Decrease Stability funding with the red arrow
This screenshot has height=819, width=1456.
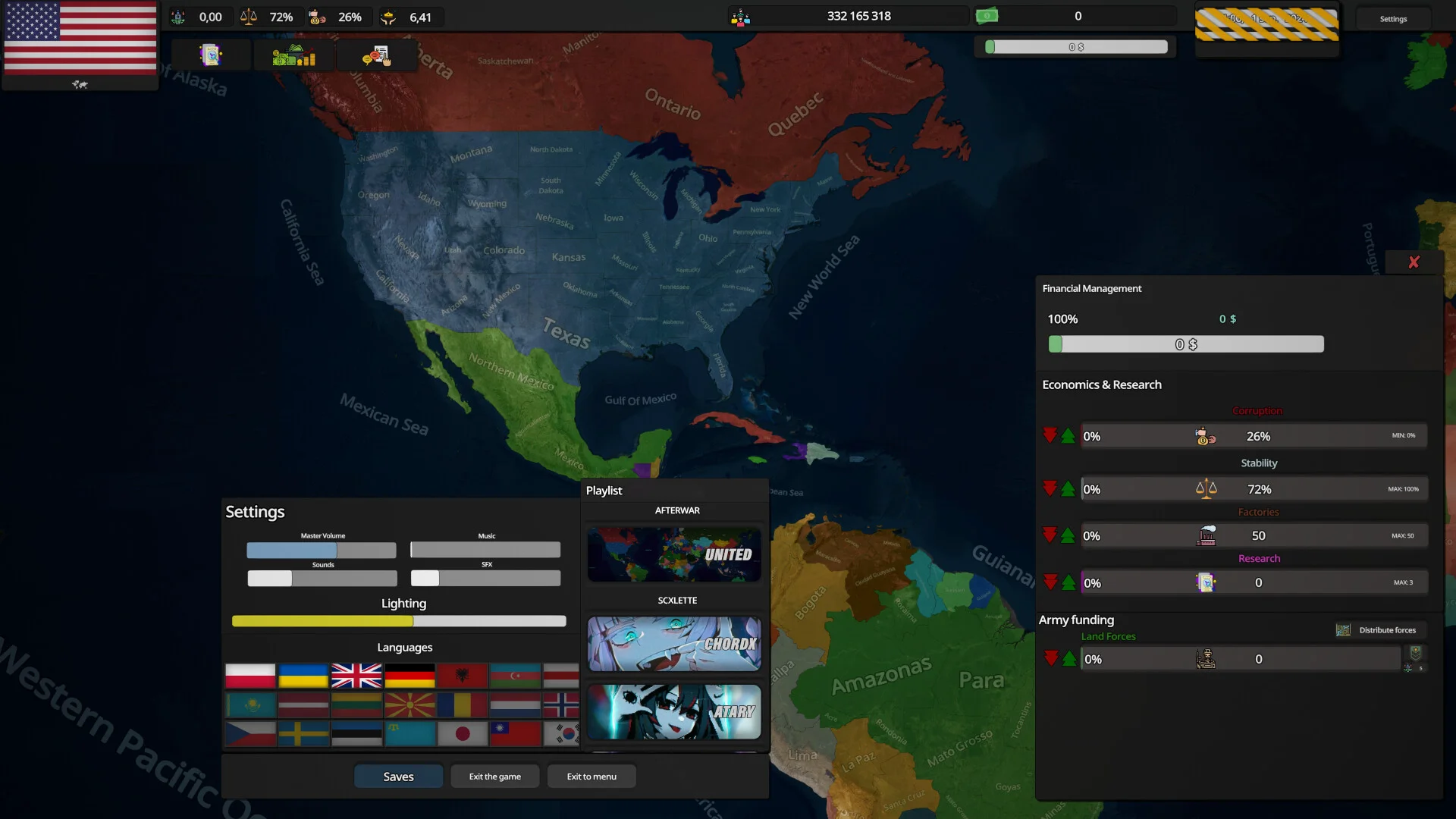pyautogui.click(x=1050, y=488)
